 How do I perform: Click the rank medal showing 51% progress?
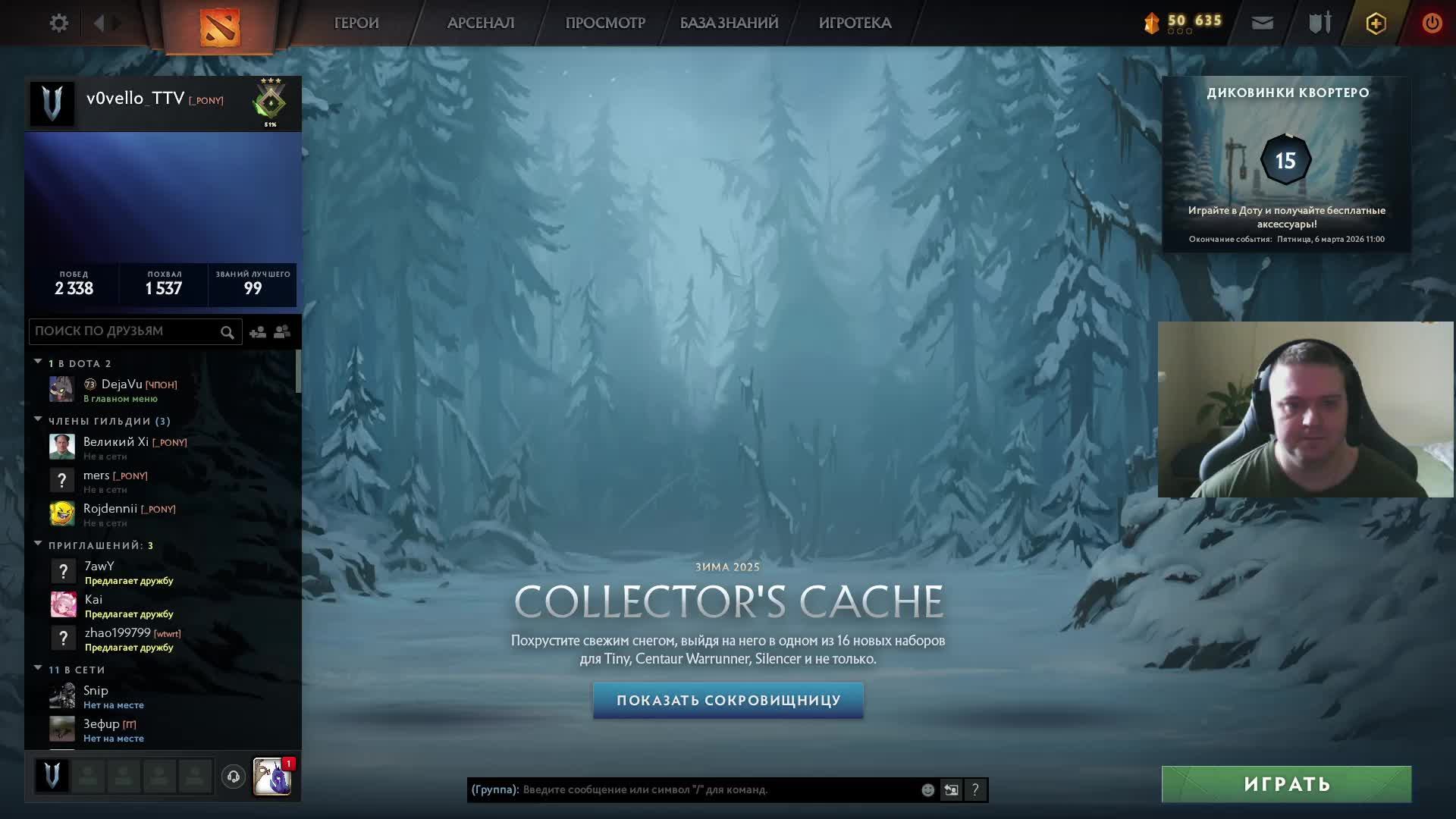tap(271, 102)
